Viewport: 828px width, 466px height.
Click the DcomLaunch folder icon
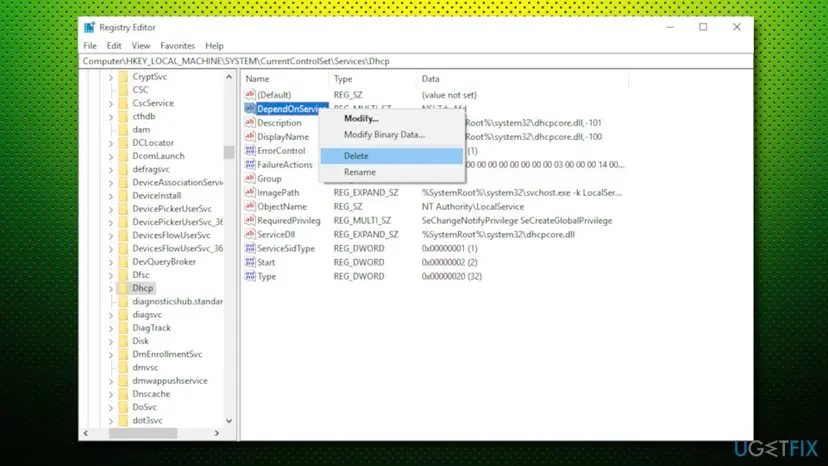pos(123,156)
